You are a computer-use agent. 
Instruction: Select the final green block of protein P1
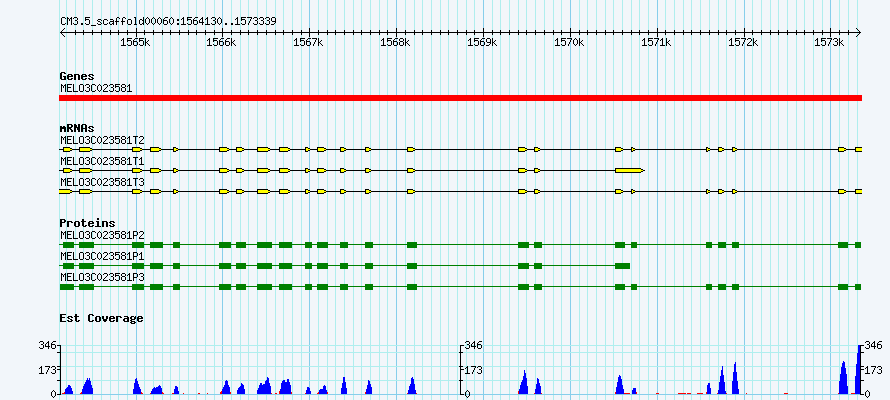tap(623, 266)
